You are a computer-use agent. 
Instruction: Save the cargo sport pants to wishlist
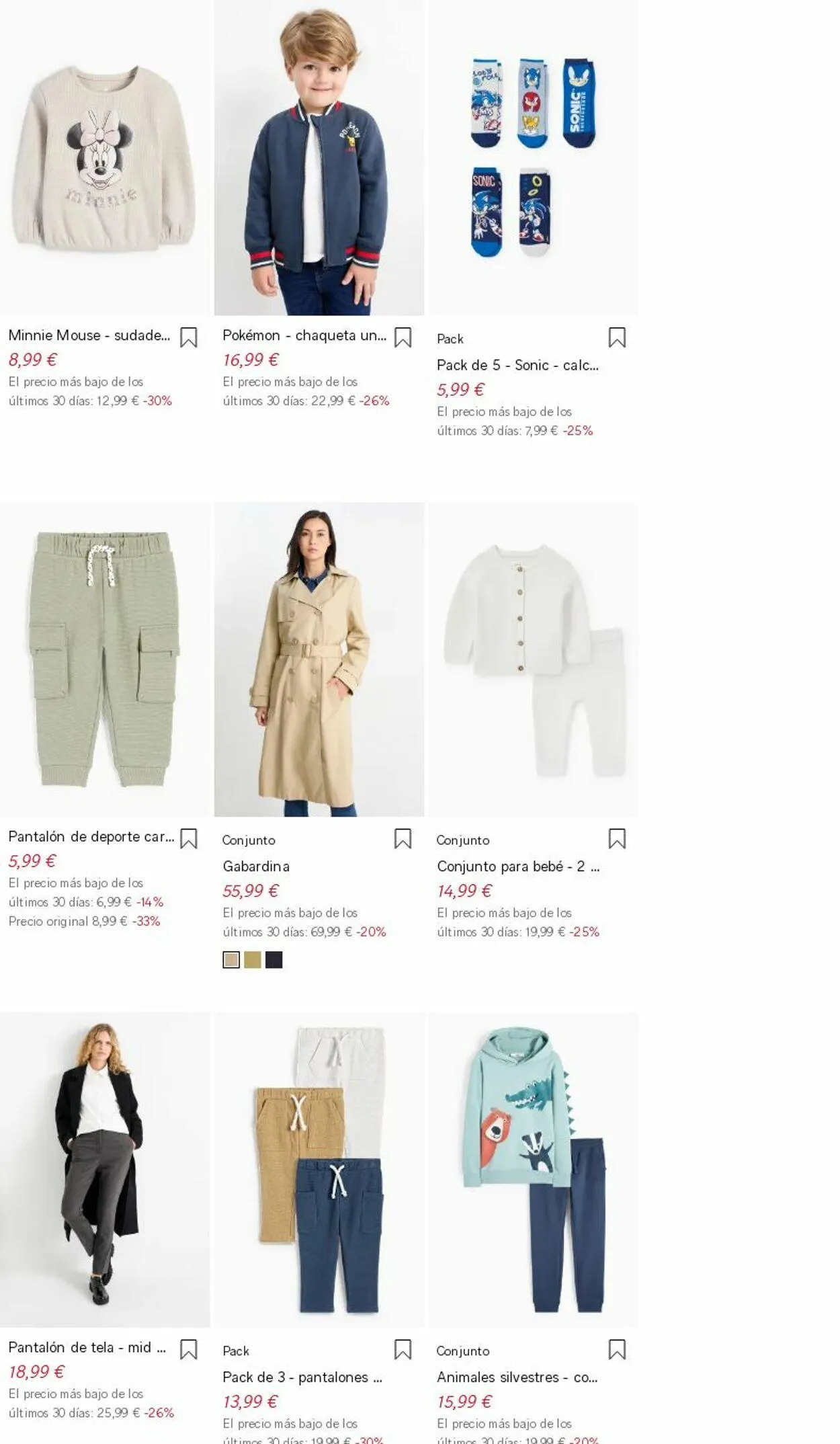pos(189,839)
